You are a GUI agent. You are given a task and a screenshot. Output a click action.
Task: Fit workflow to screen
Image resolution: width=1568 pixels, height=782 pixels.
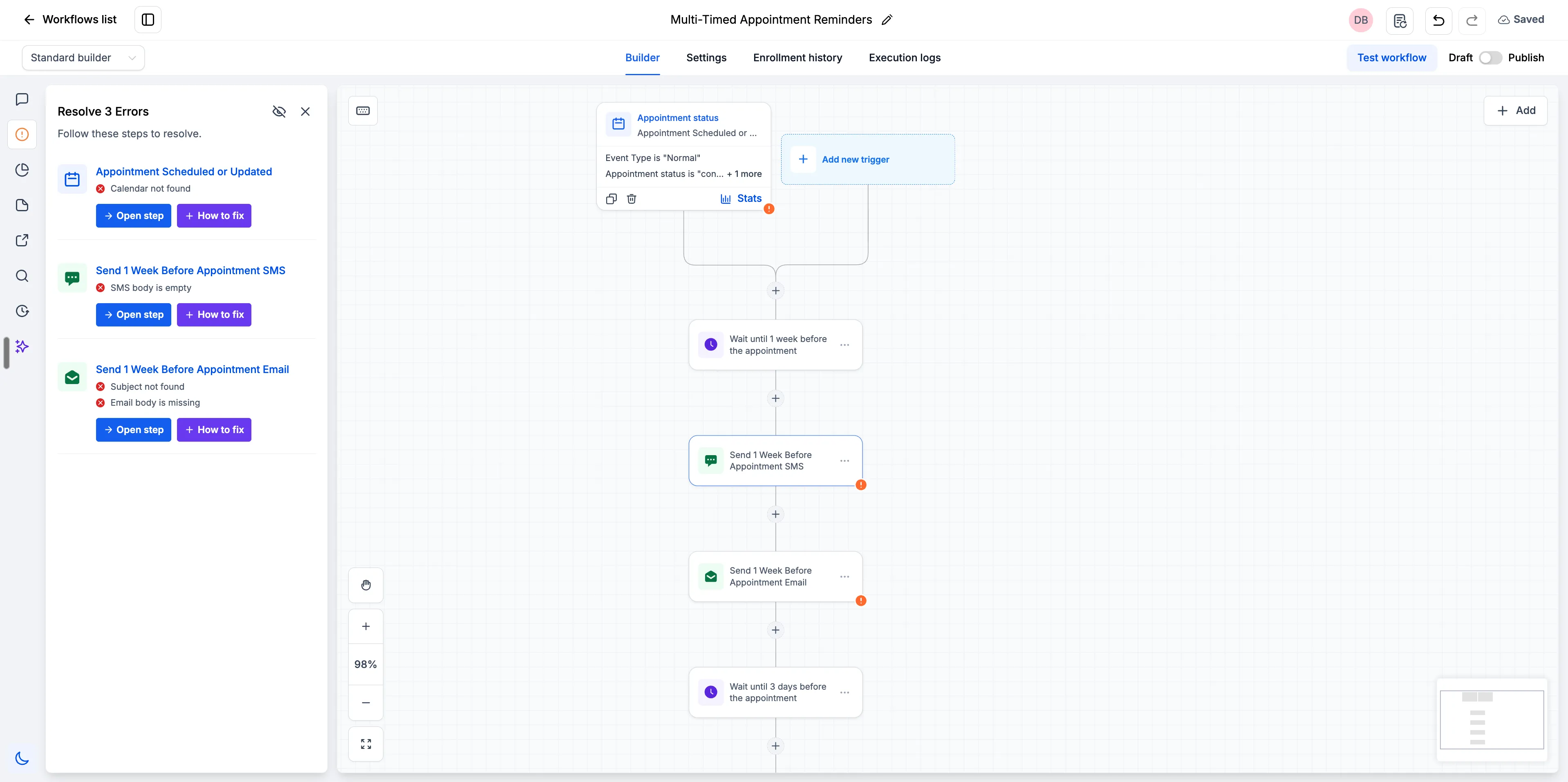[x=366, y=744]
